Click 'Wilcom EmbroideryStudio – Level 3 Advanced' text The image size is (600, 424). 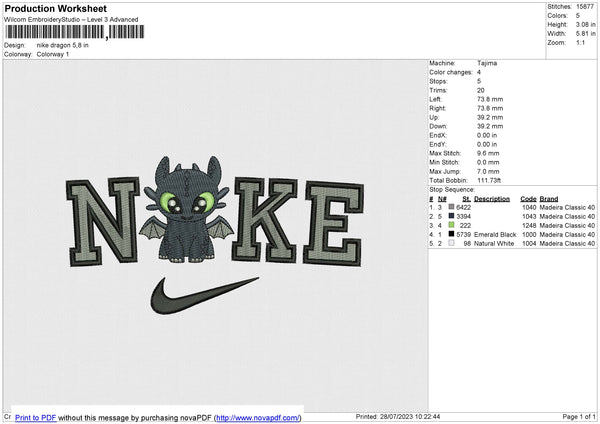[x=71, y=20]
